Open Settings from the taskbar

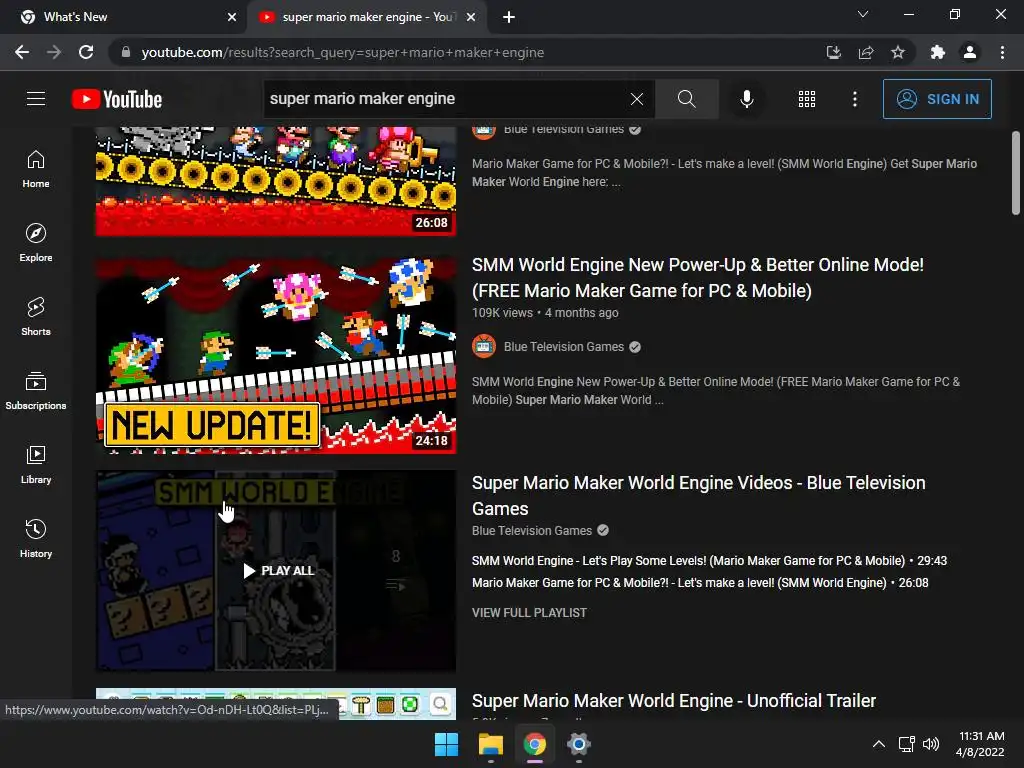click(579, 744)
